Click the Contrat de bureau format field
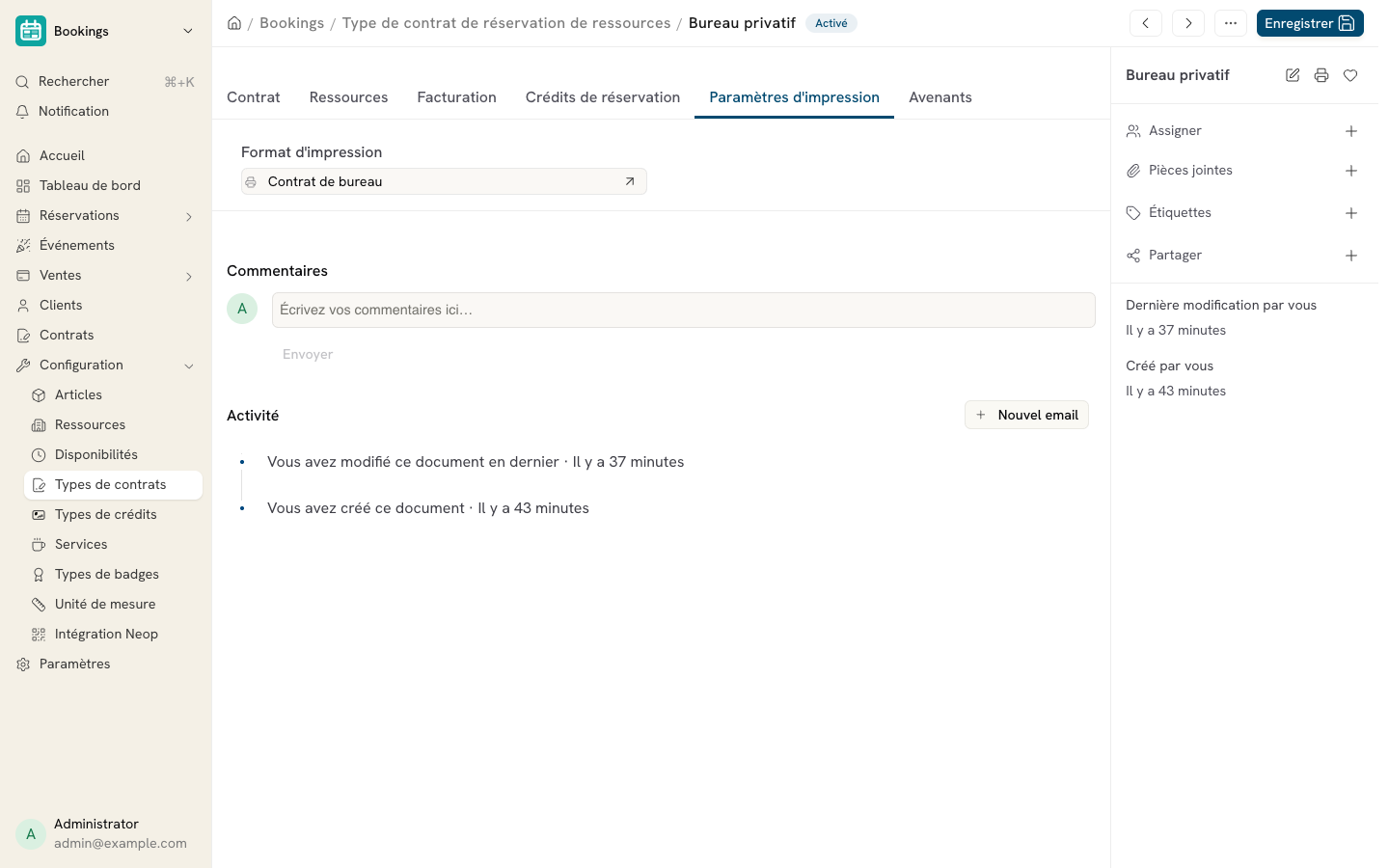 444,181
